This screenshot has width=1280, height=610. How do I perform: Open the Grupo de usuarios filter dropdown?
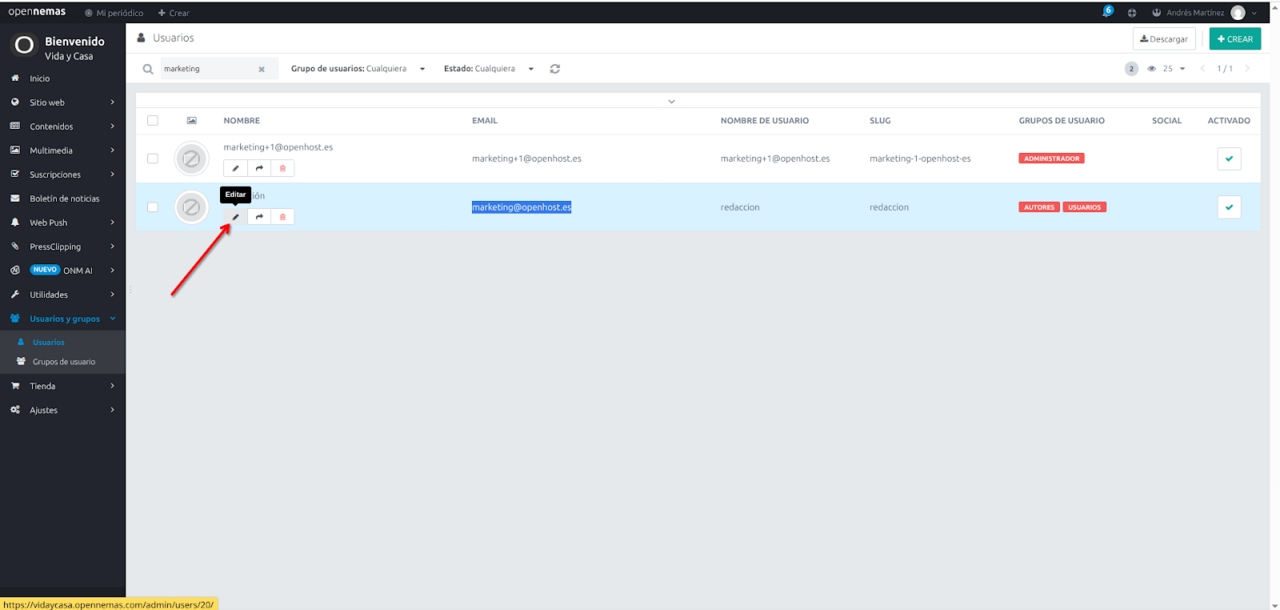coord(358,69)
